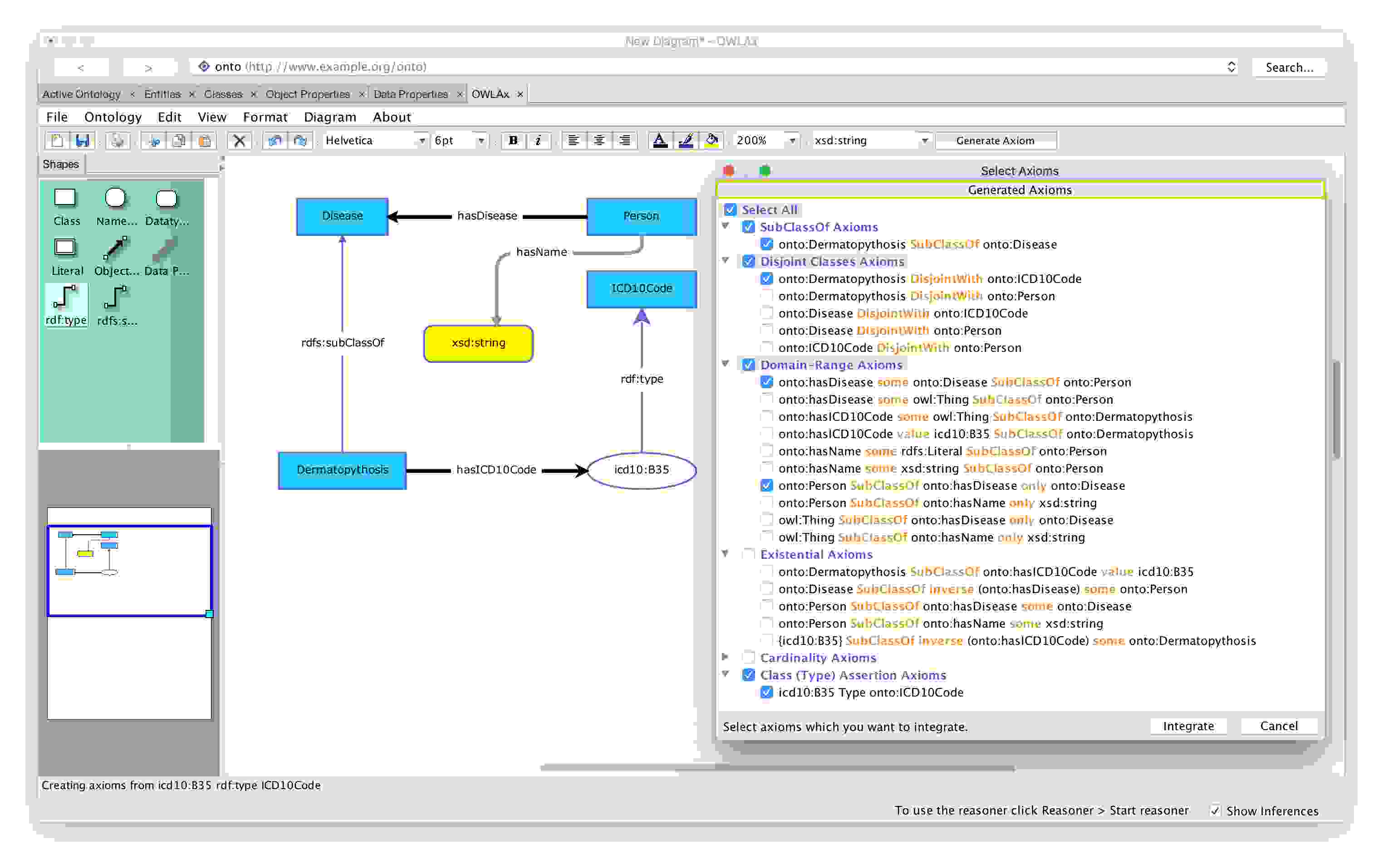Click the center align icon
Screen dimensions: 1383x868
[599, 141]
